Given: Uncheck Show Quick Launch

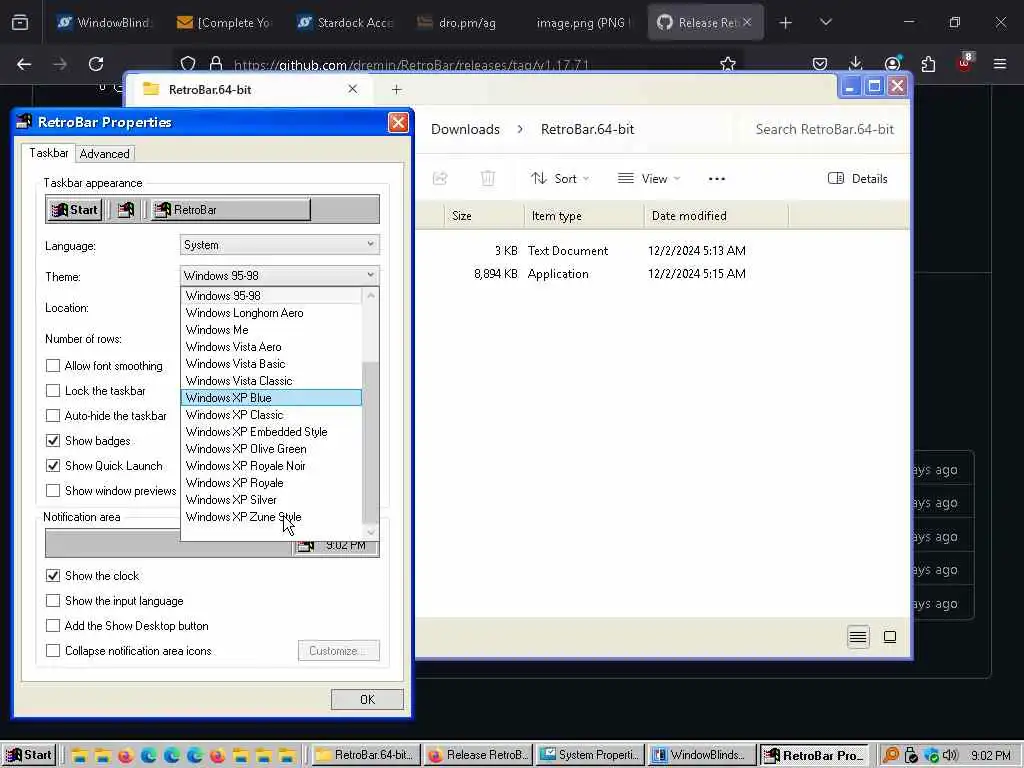Looking at the screenshot, I should [53, 466].
